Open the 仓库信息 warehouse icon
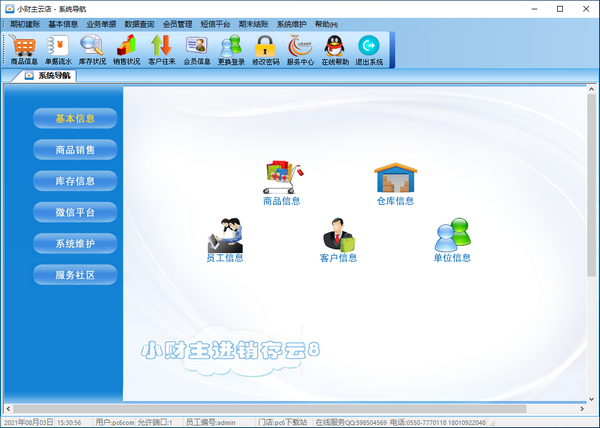 coord(395,184)
